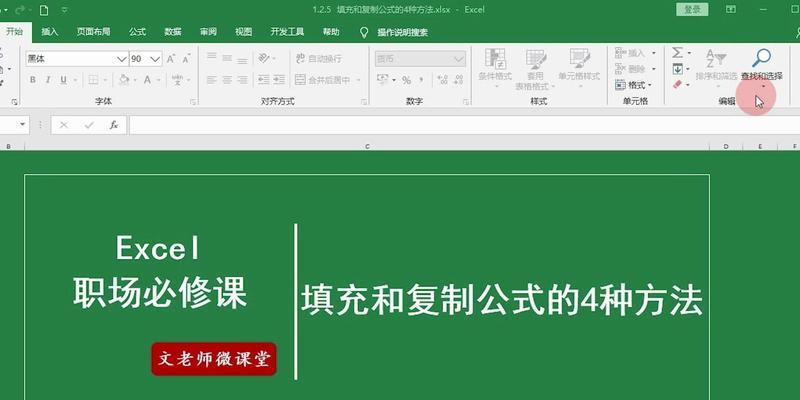Expand borders dropdown arrow
Viewport: 800px width, 400px height.
(x=105, y=80)
